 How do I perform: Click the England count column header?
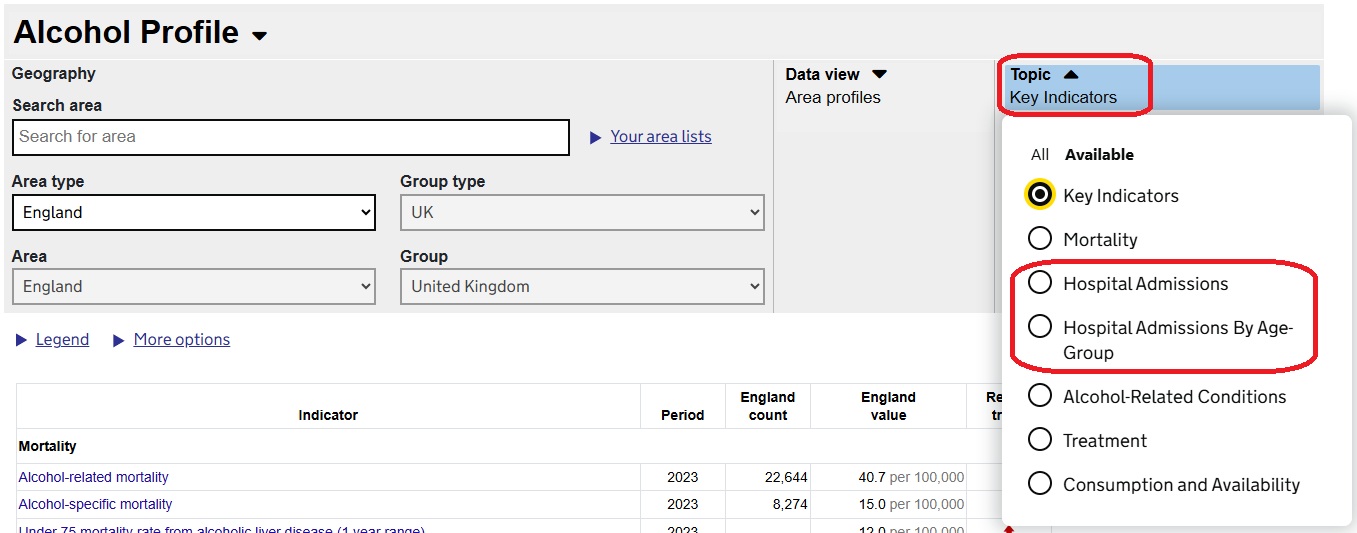768,406
